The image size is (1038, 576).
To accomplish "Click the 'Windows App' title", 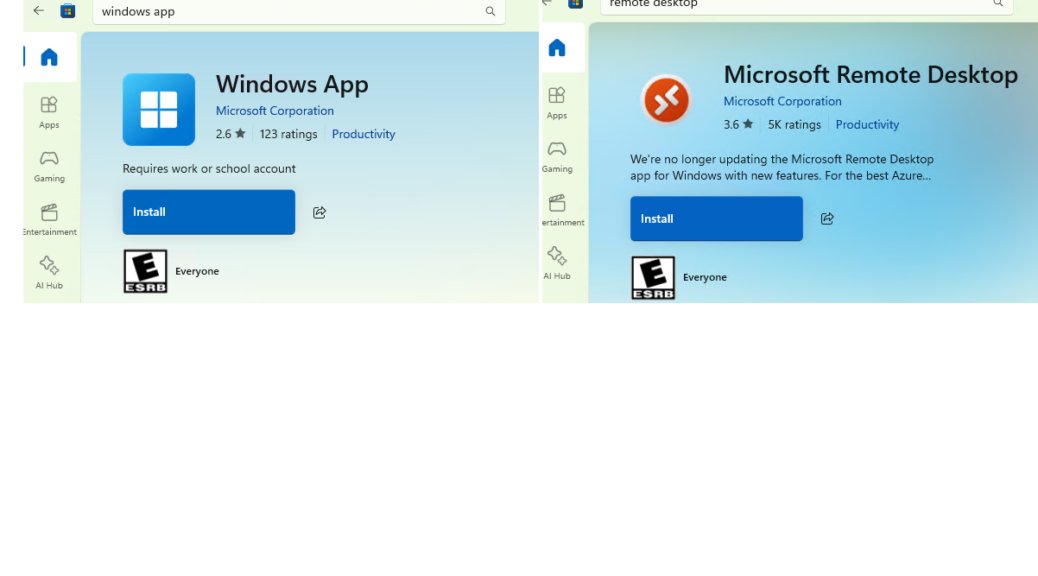I will (x=292, y=84).
